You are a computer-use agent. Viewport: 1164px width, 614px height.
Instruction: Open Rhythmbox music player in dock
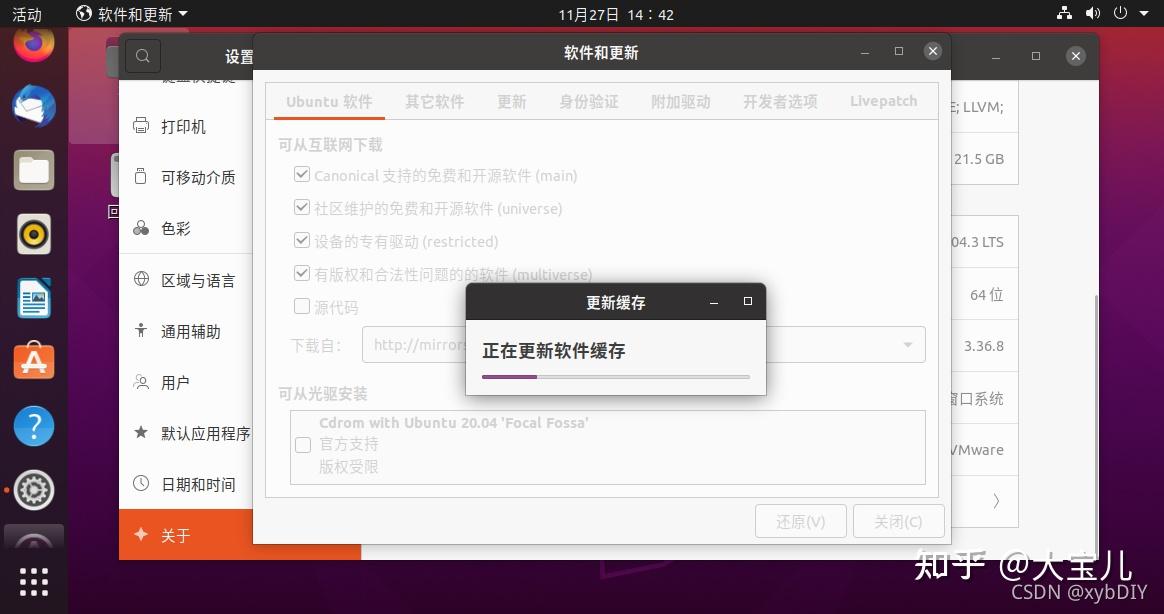tap(33, 234)
